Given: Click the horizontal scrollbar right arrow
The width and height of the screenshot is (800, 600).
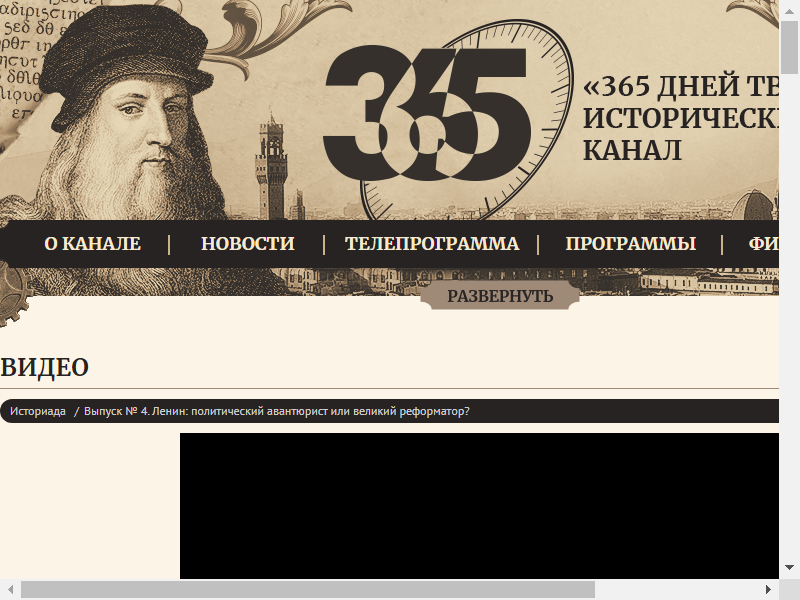Looking at the screenshot, I should click(x=768, y=589).
